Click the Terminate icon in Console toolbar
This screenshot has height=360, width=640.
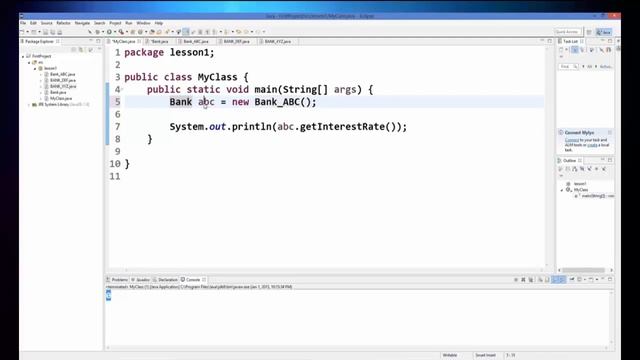(x=516, y=280)
